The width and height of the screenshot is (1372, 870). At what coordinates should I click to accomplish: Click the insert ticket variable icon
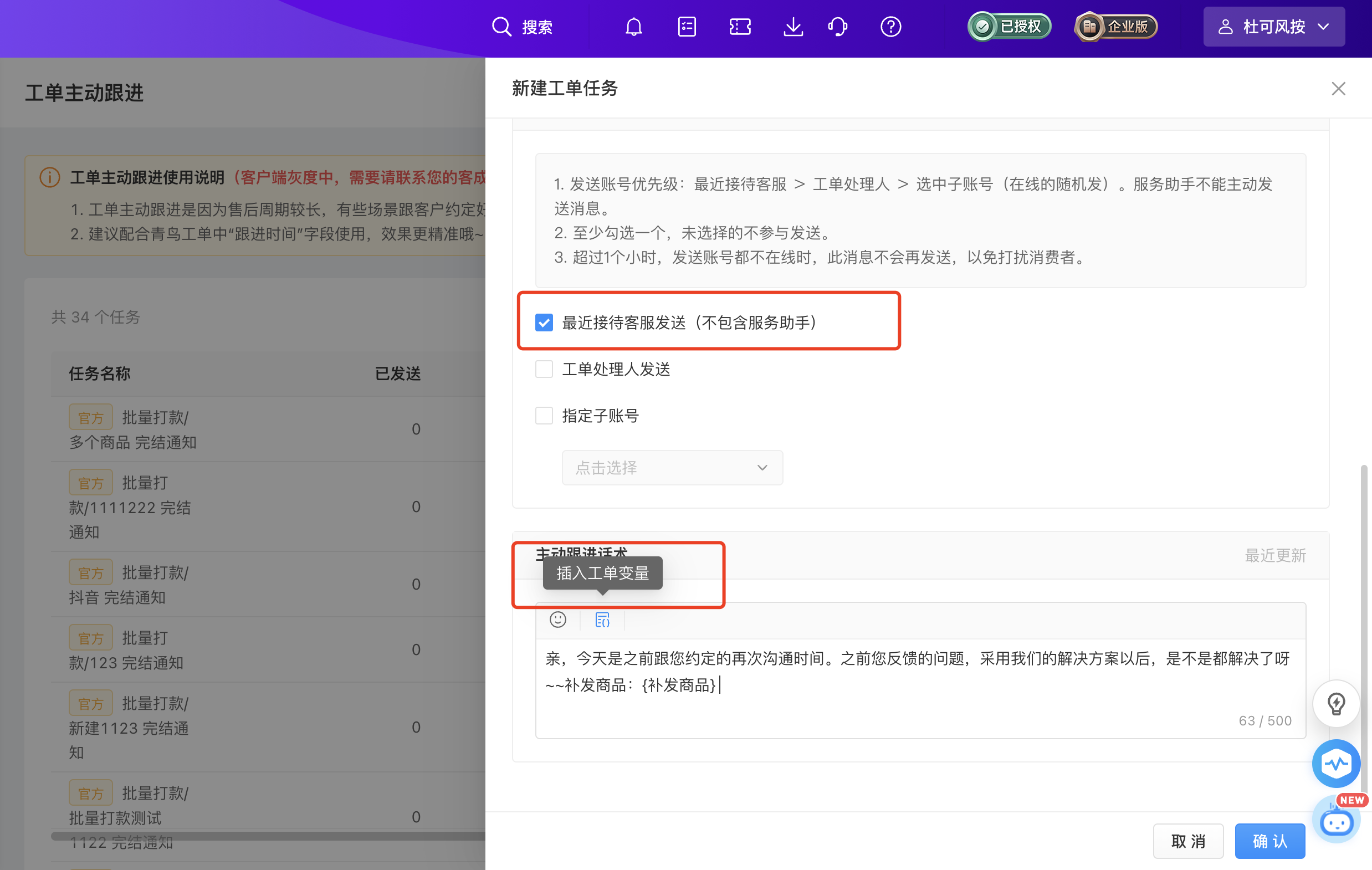(x=602, y=620)
